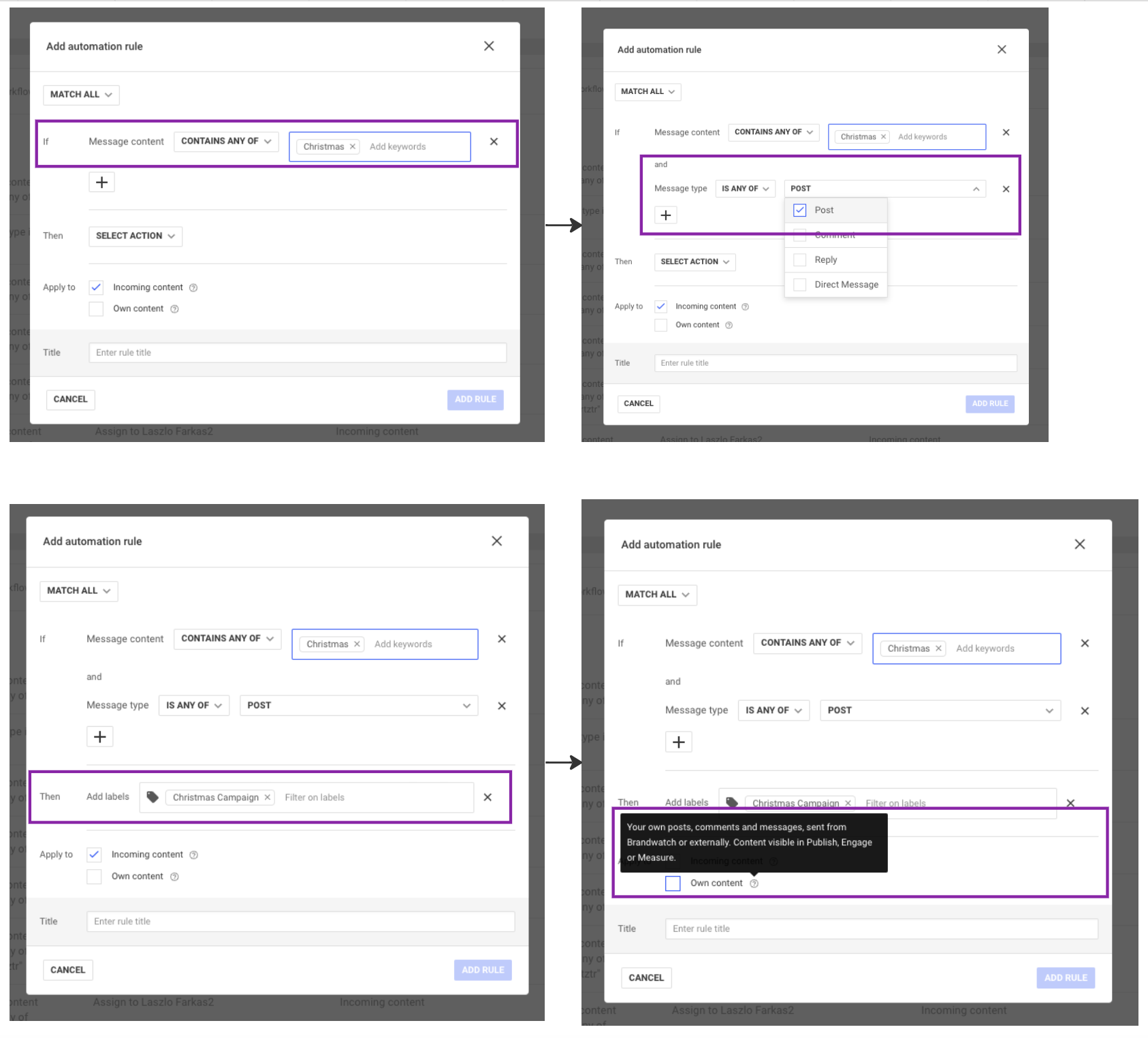Select the Comment entry in the open list
The height and width of the screenshot is (1038, 1148).
coord(835,235)
